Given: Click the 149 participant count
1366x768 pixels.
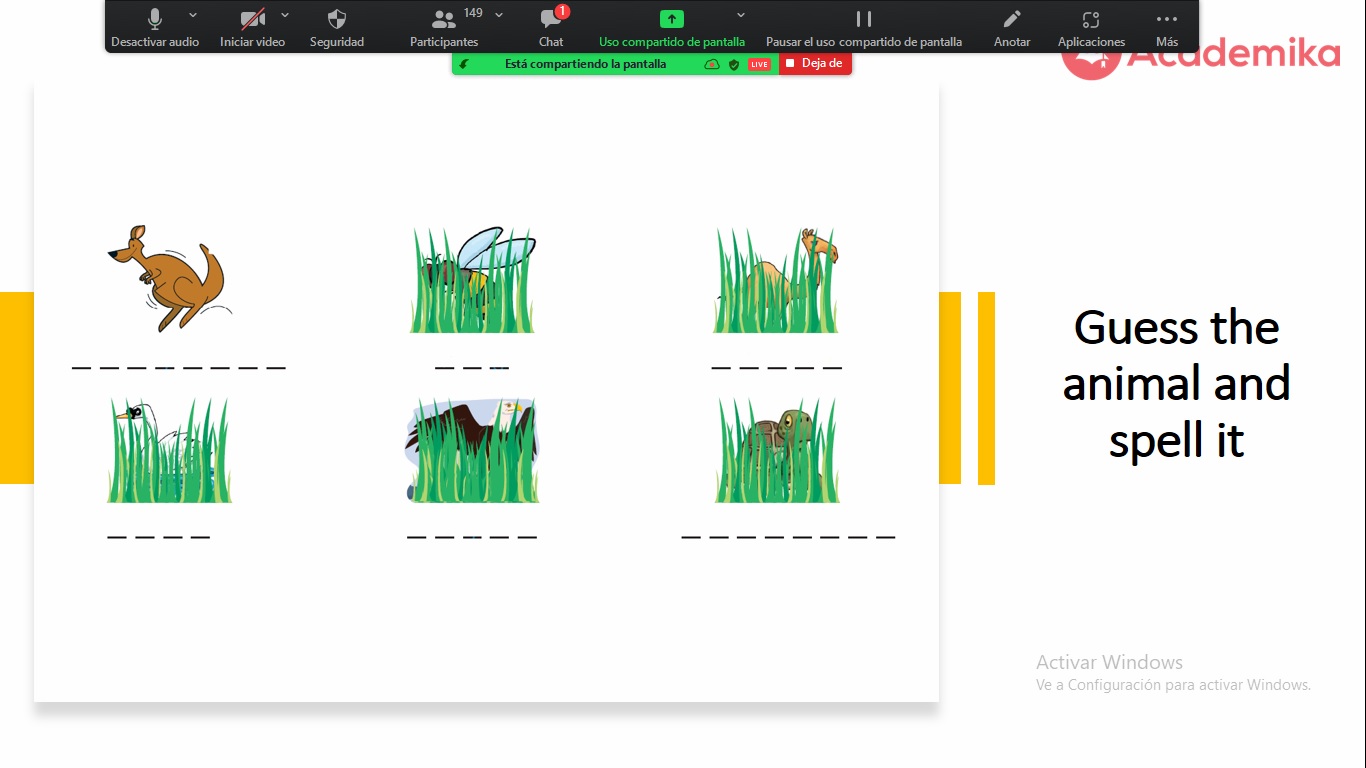Looking at the screenshot, I should 473,13.
